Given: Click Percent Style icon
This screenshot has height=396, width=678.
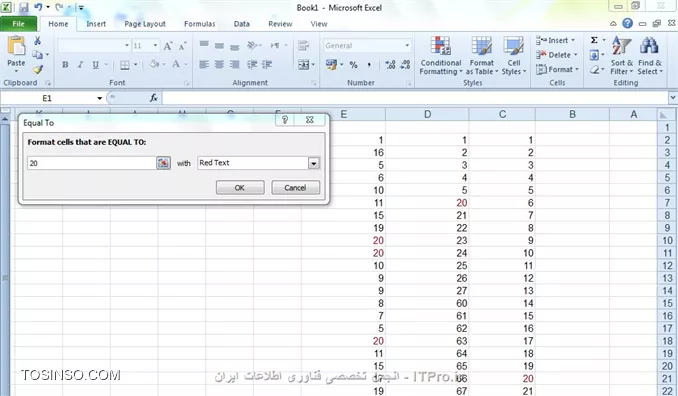Looking at the screenshot, I should pos(354,65).
